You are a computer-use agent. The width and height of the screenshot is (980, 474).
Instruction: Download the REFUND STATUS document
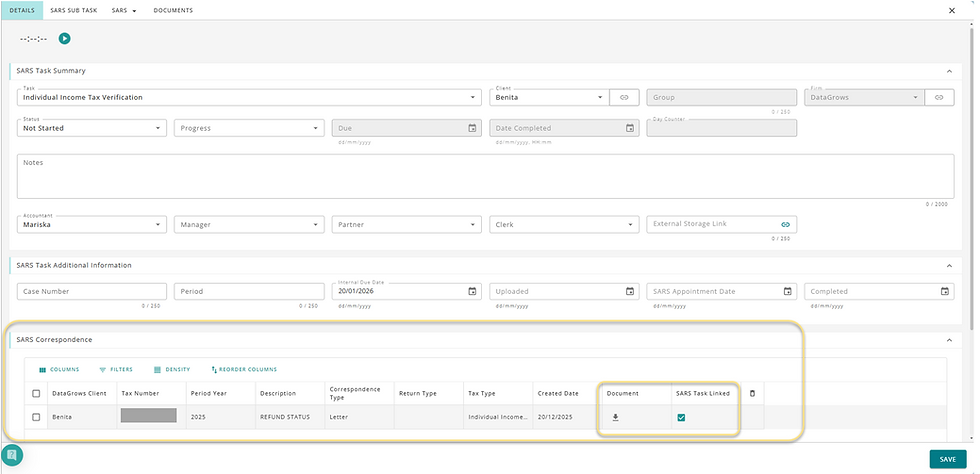(x=616, y=417)
